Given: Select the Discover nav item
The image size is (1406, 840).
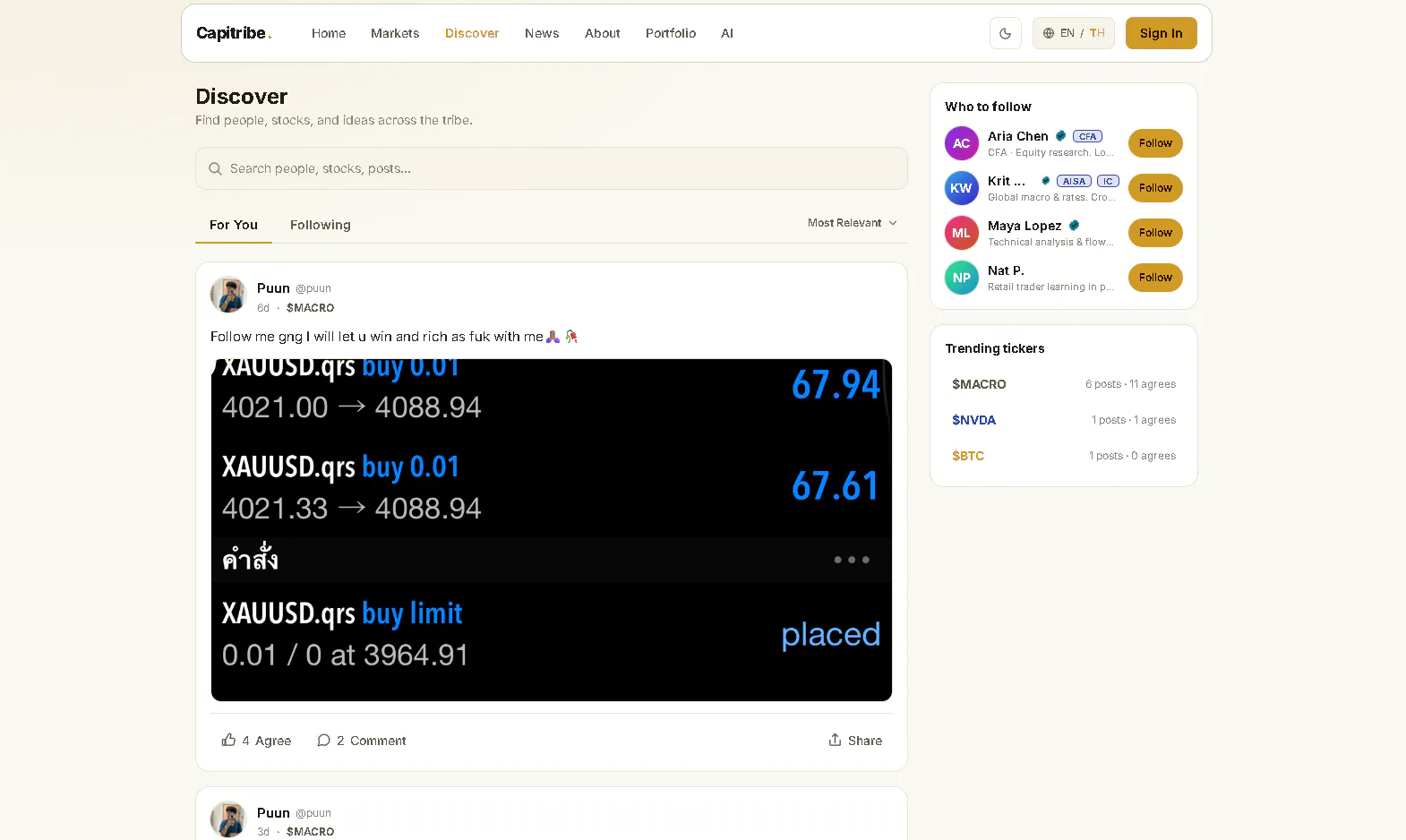Looking at the screenshot, I should [x=472, y=33].
